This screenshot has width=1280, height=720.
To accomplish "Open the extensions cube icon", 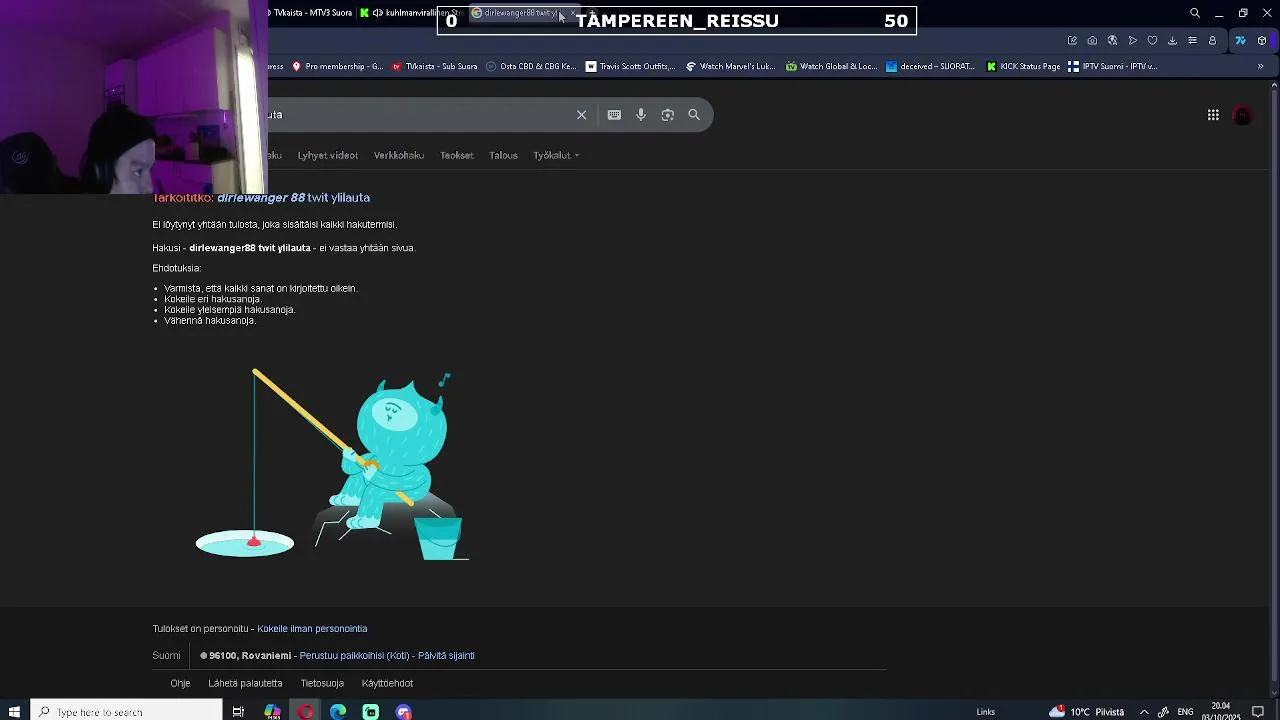I will tap(1263, 41).
